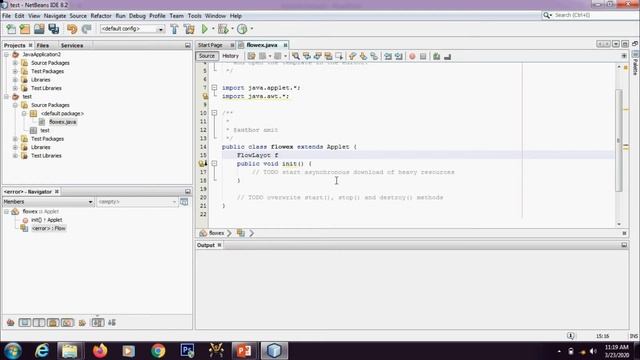Click the Redo arrow icon
Viewport: 640px width, 360px height.
pyautogui.click(x=86, y=29)
